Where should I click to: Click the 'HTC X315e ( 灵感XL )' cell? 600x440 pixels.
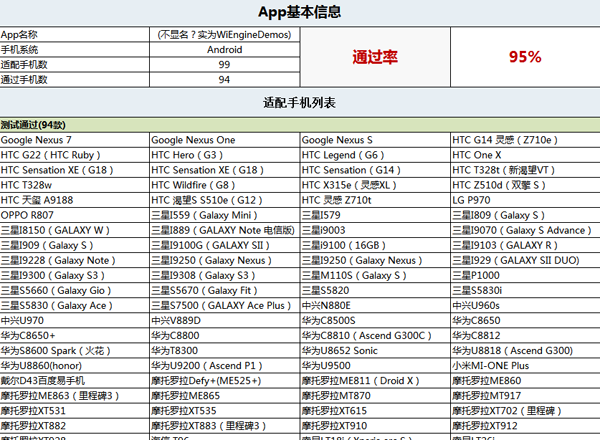pos(375,185)
